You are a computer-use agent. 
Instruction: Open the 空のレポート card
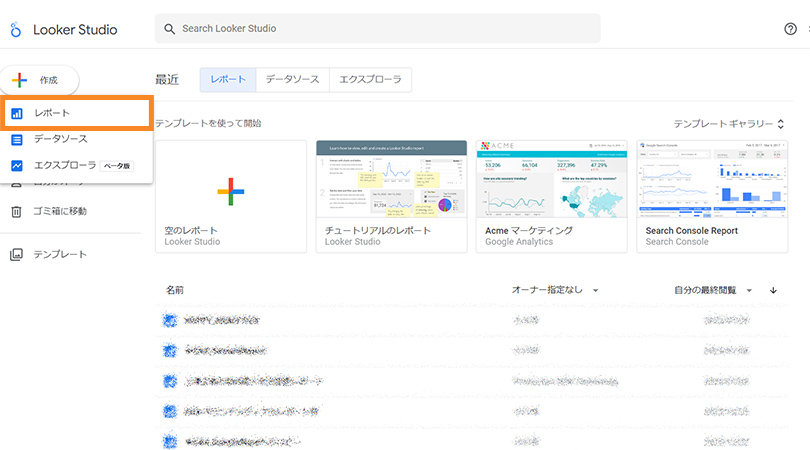[x=231, y=196]
